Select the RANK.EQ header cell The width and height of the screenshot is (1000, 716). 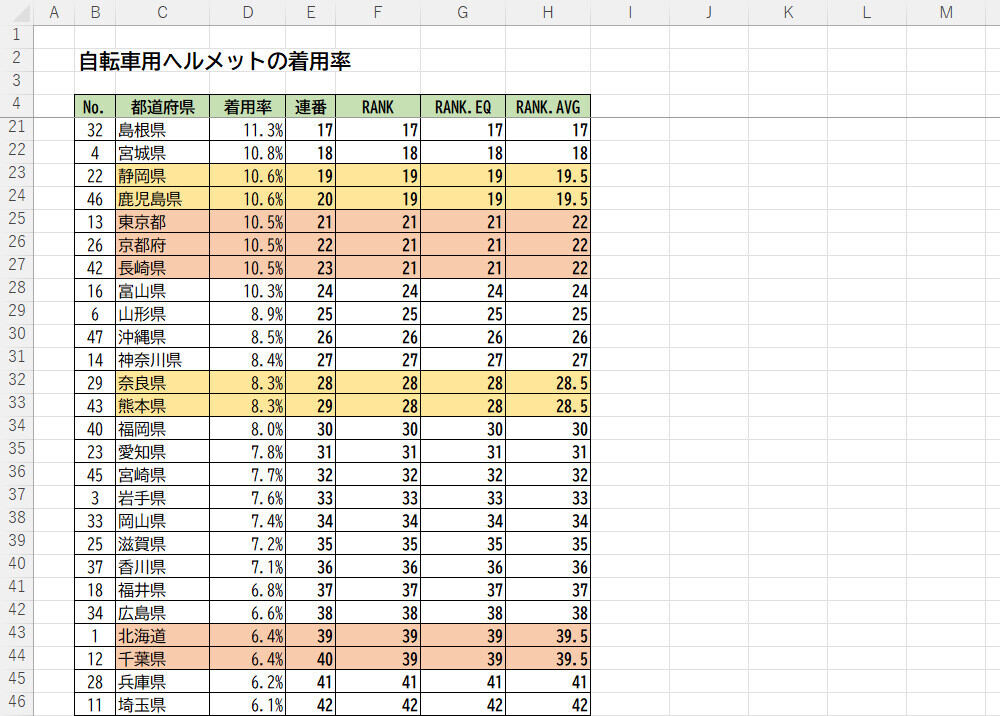(x=462, y=107)
